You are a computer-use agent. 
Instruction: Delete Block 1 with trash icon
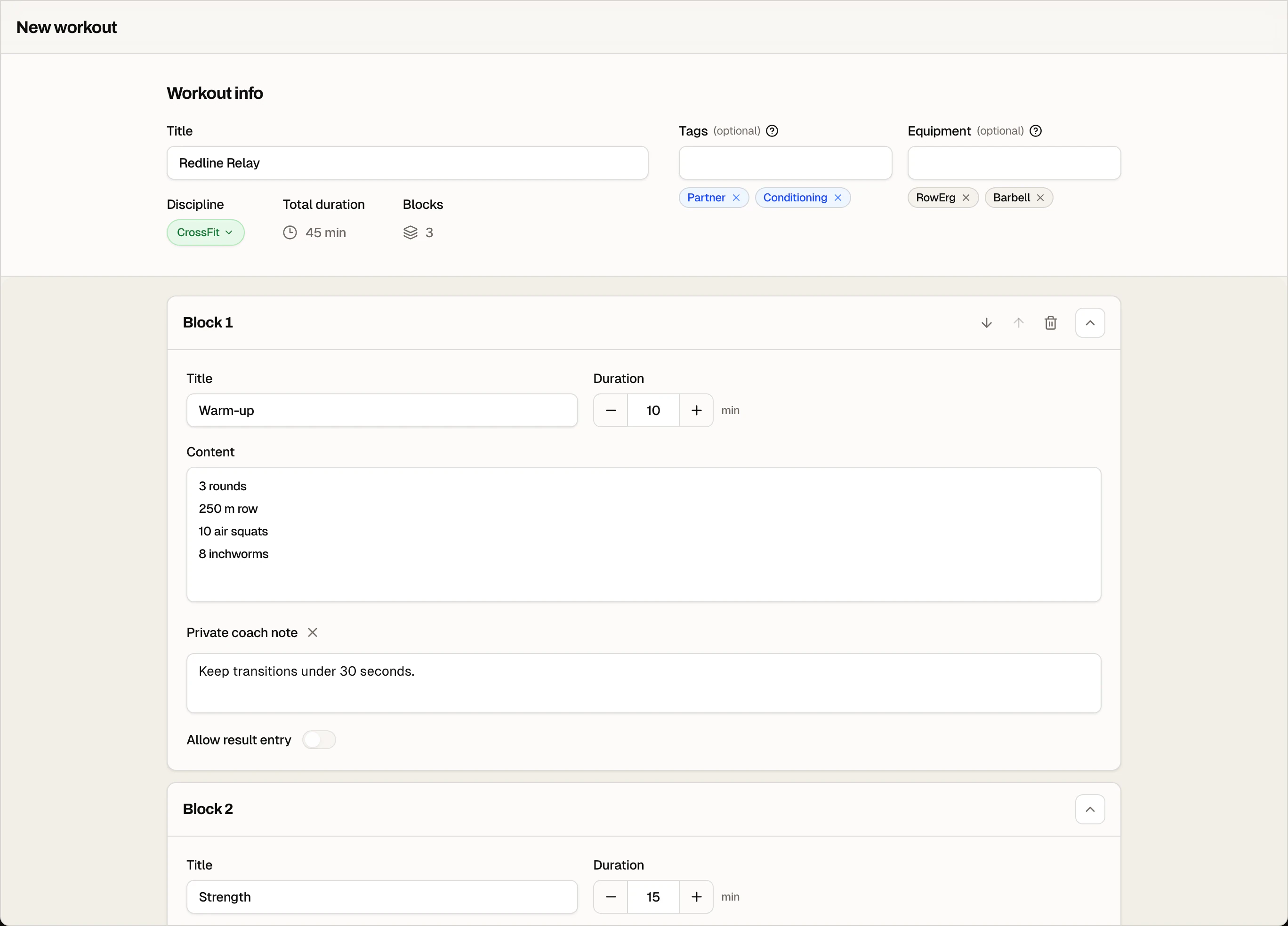click(1051, 323)
